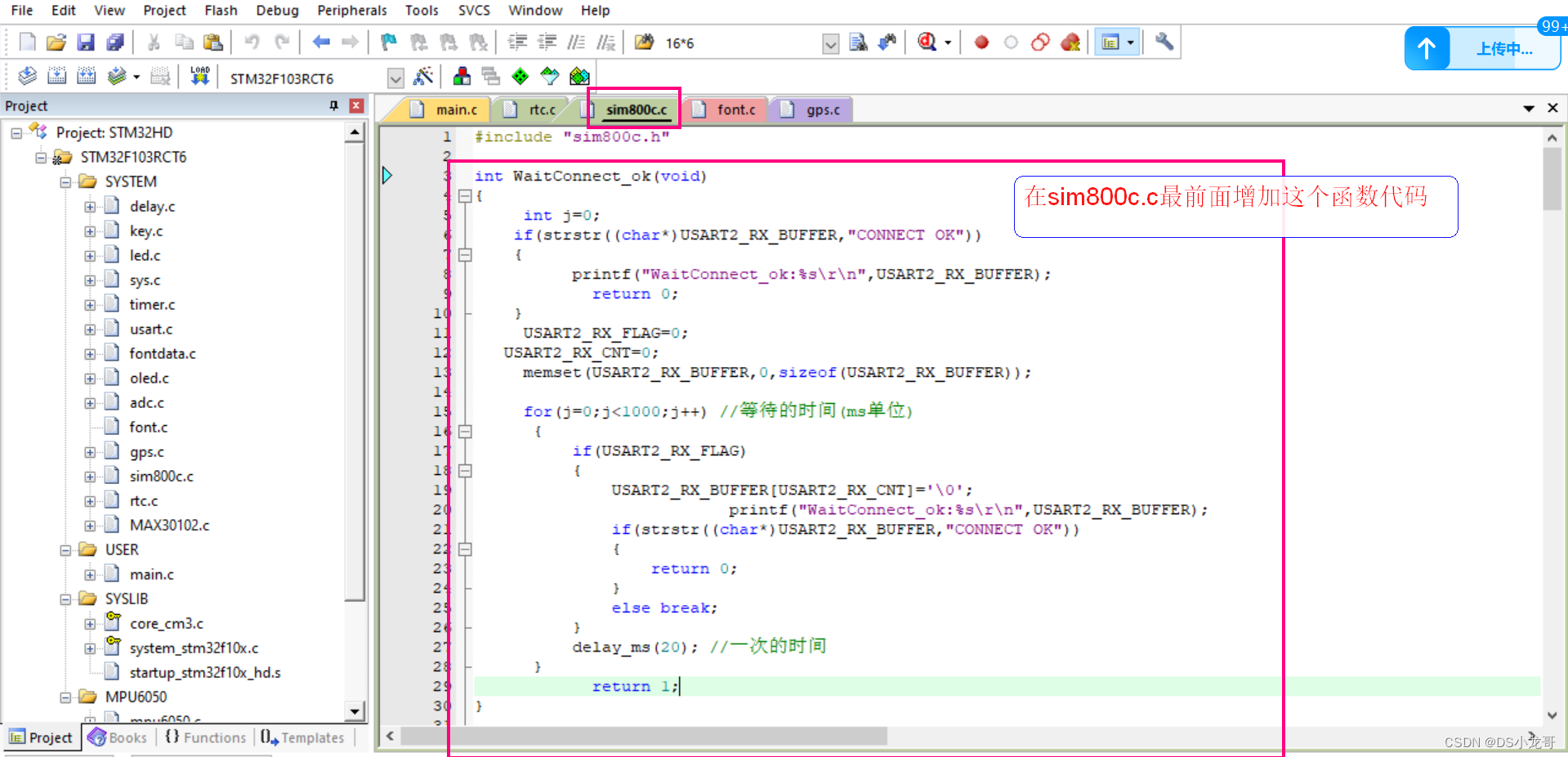Open the SVCS menu
The image size is (1568, 757).
click(x=474, y=11)
